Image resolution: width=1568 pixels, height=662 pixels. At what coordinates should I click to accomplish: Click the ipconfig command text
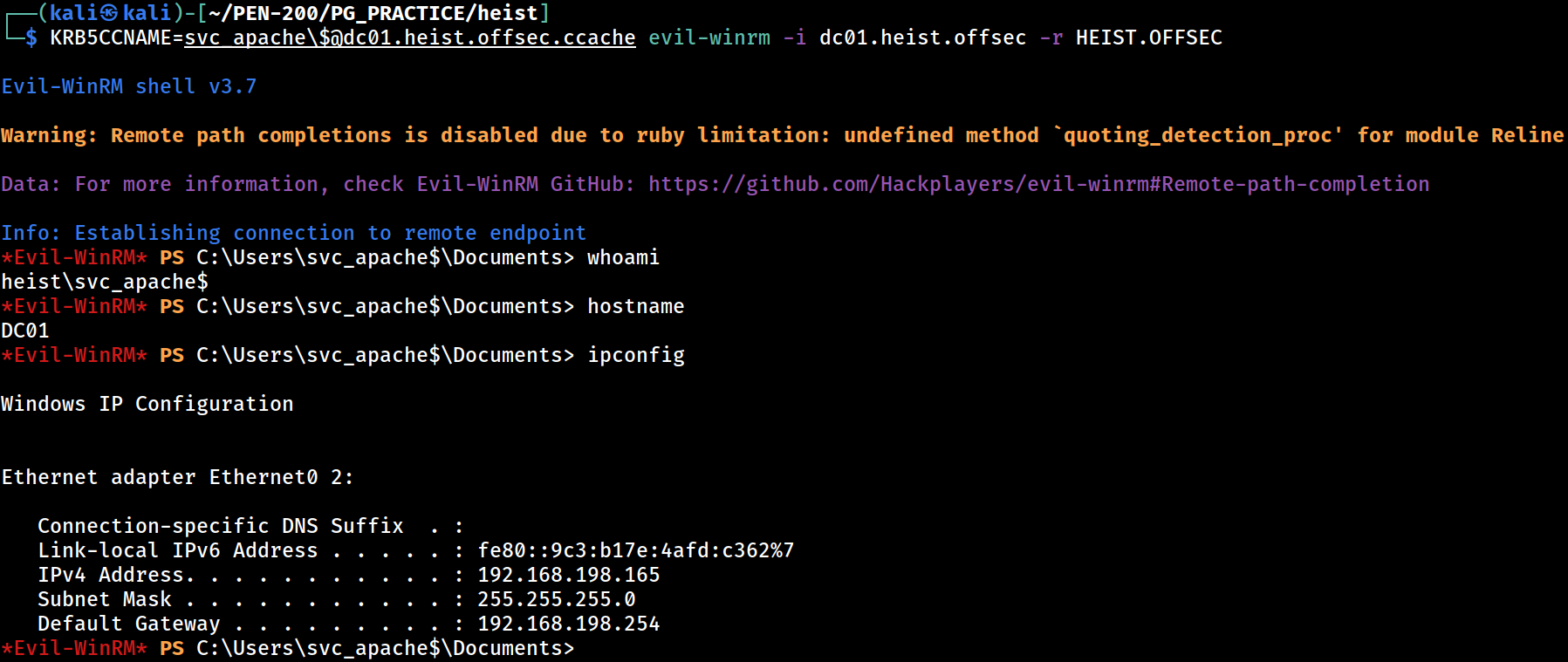click(636, 355)
